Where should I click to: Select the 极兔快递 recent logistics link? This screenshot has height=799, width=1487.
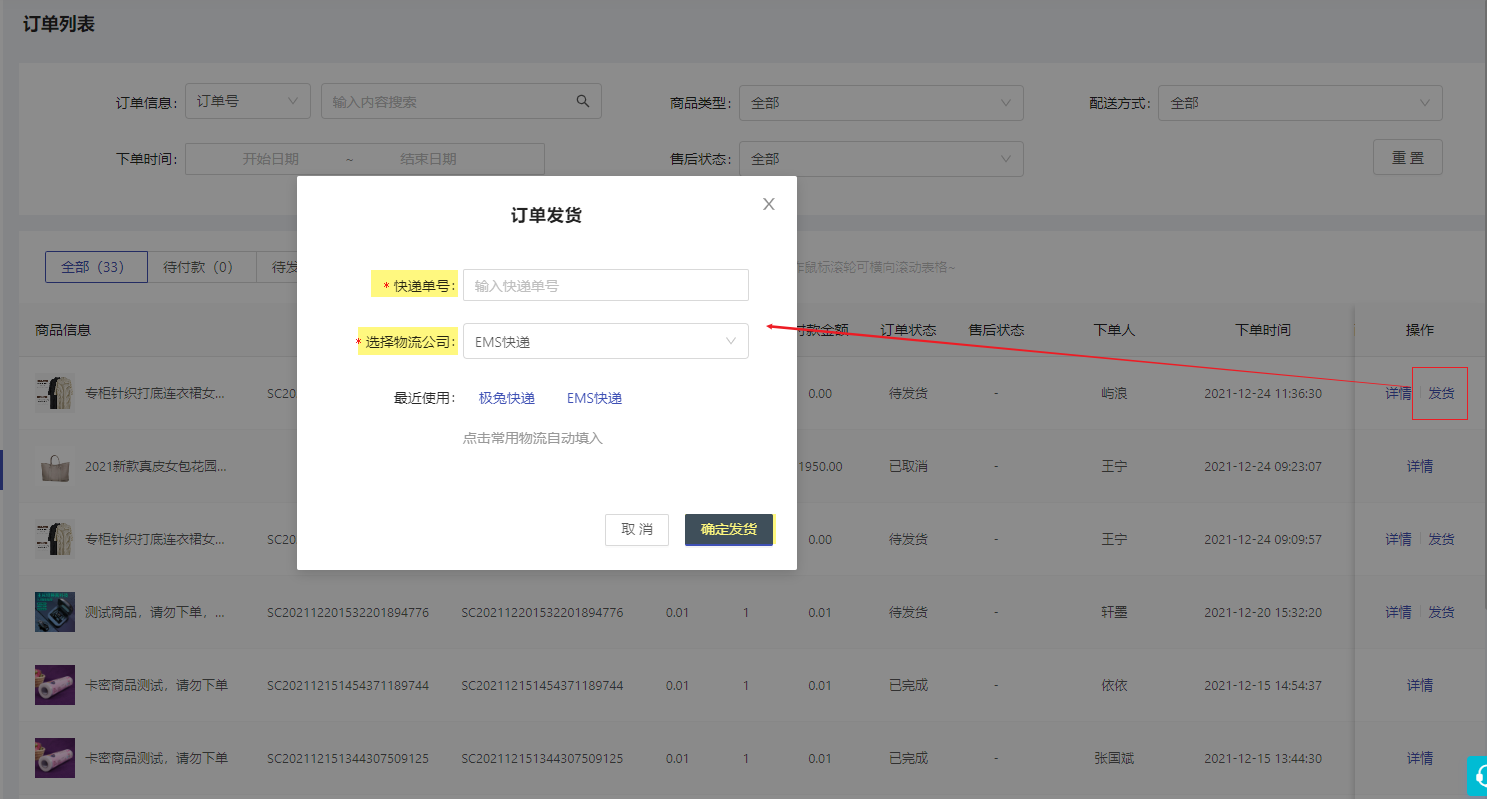click(x=507, y=398)
